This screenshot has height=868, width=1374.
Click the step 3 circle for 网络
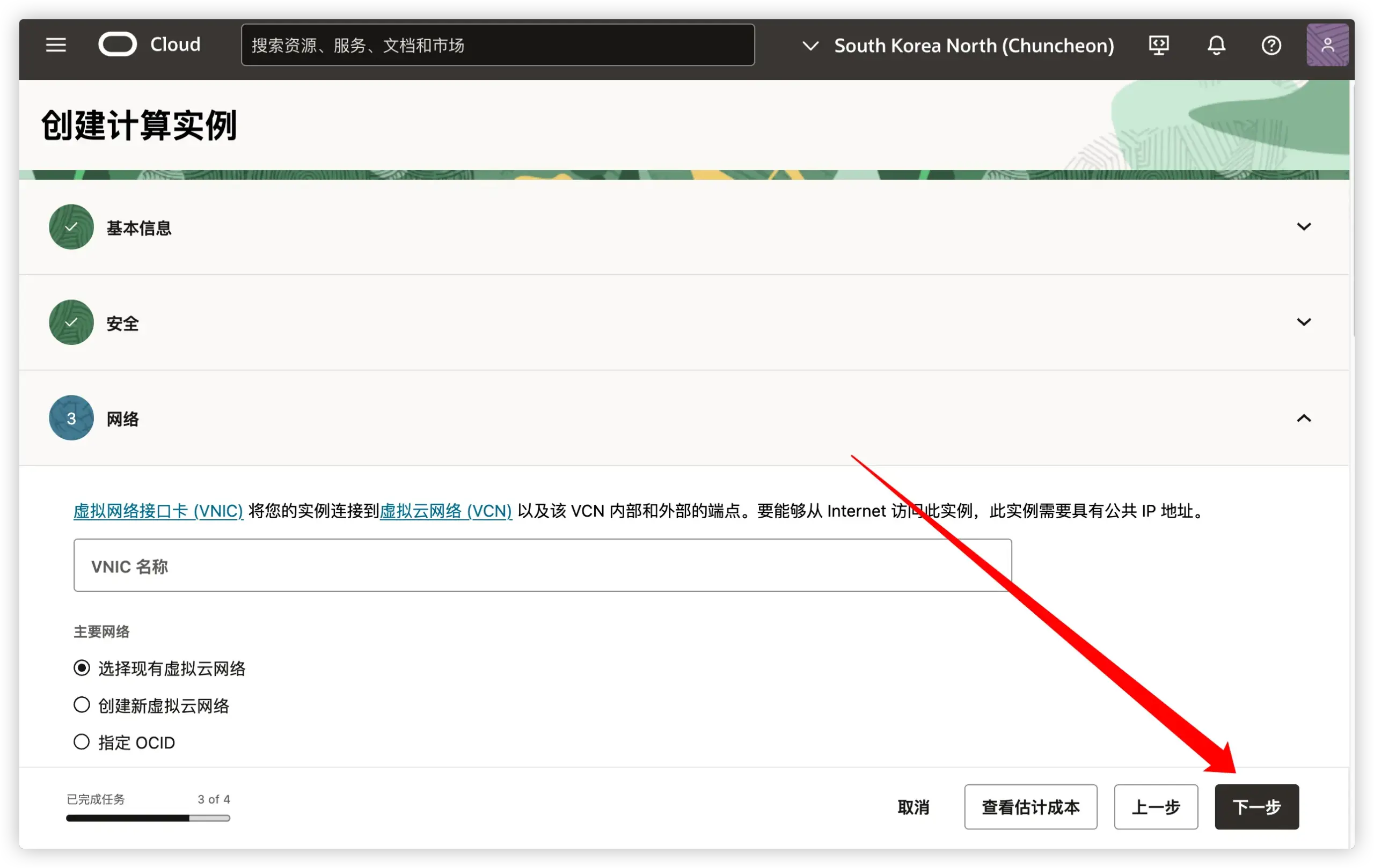click(71, 418)
